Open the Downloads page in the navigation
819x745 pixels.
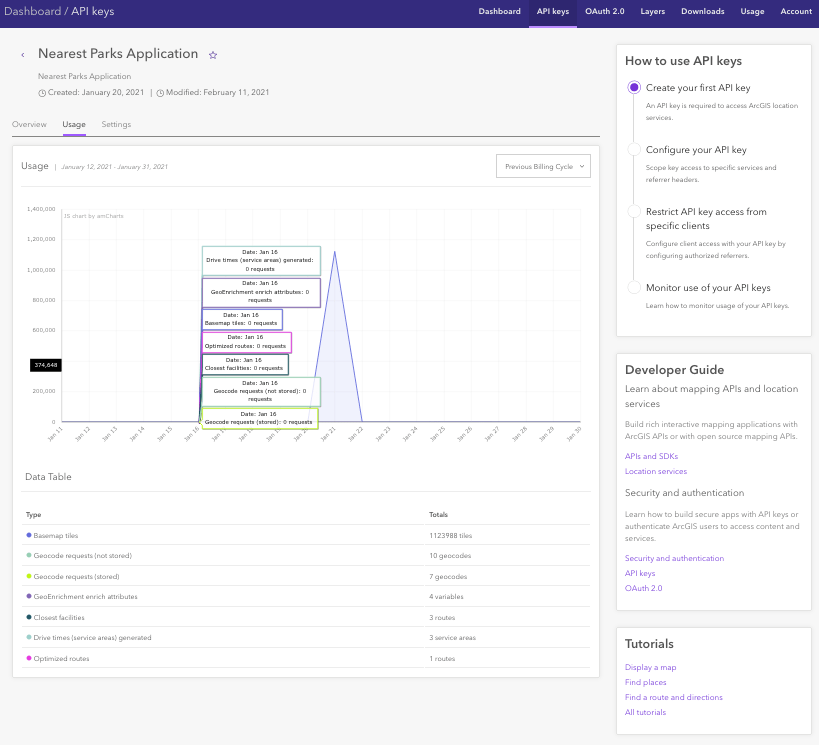click(703, 12)
